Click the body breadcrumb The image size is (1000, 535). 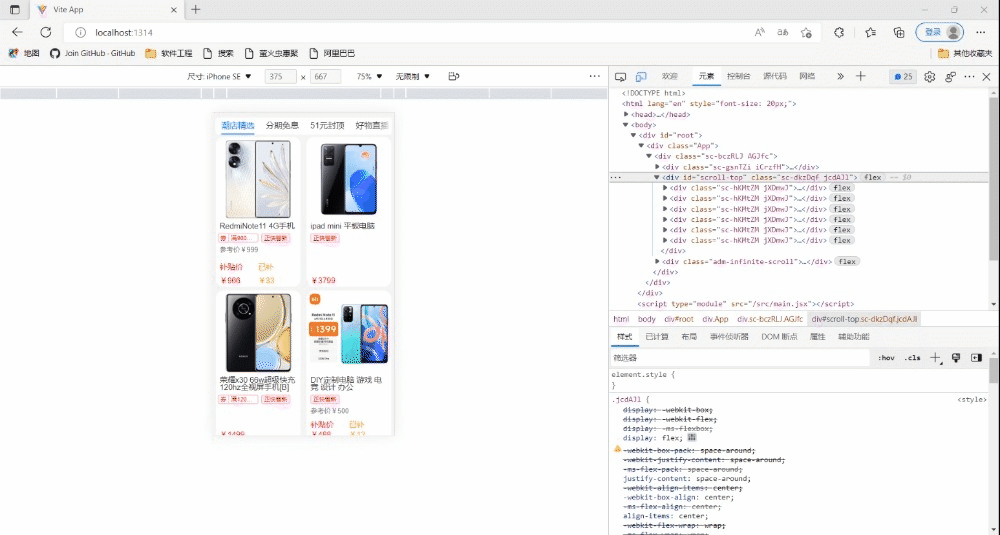pos(647,319)
